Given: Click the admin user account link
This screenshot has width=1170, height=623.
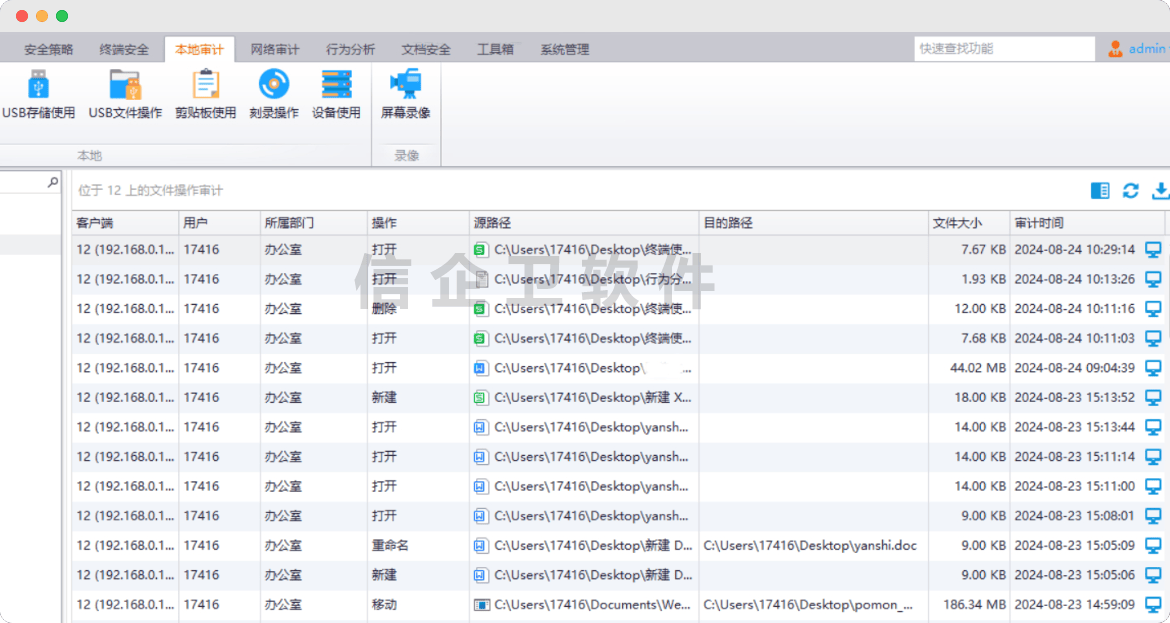Looking at the screenshot, I should tap(1146, 49).
